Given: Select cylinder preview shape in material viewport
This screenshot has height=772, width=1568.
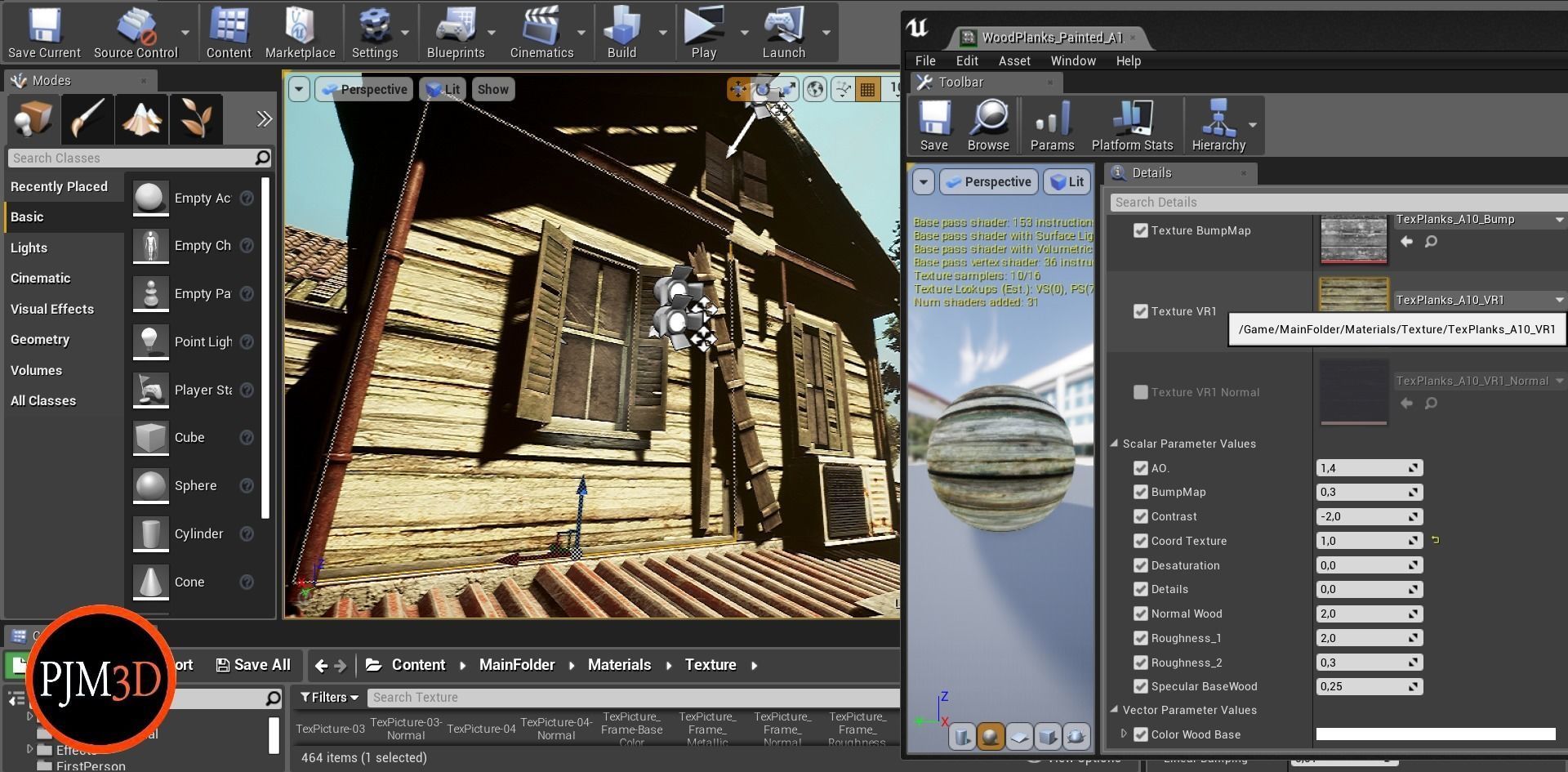Looking at the screenshot, I should (962, 737).
